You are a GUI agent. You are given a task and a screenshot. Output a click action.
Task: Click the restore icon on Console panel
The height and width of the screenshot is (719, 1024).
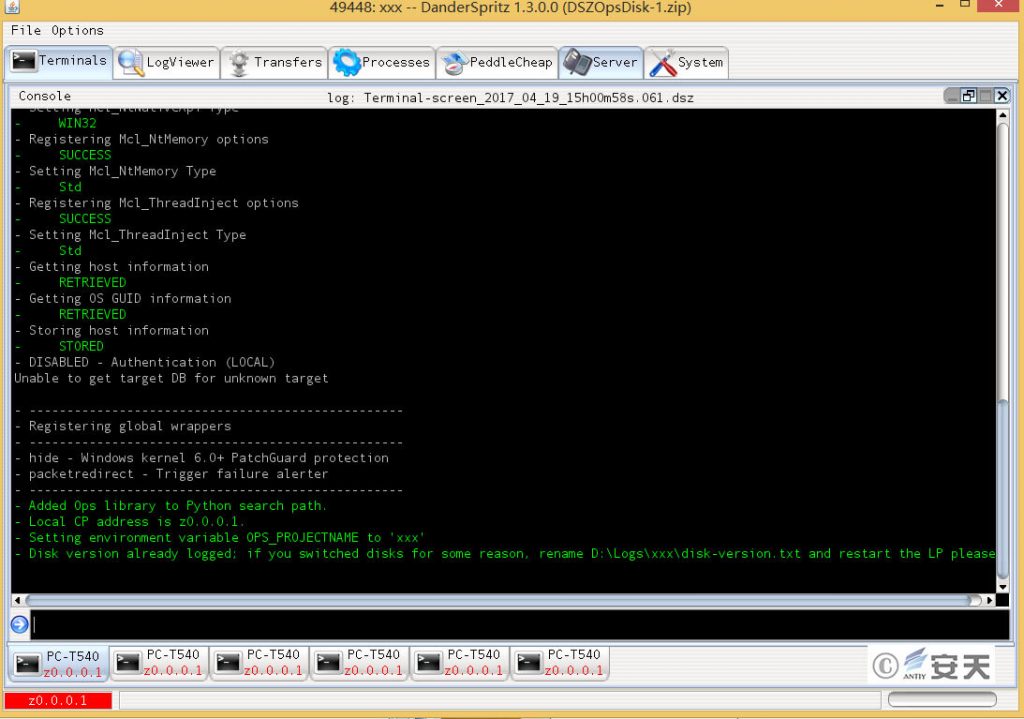968,96
